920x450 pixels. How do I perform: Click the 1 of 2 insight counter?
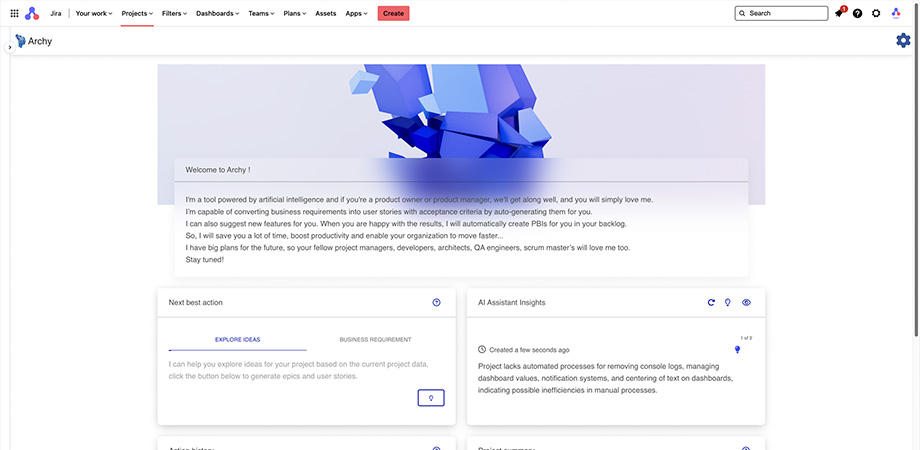coord(746,338)
